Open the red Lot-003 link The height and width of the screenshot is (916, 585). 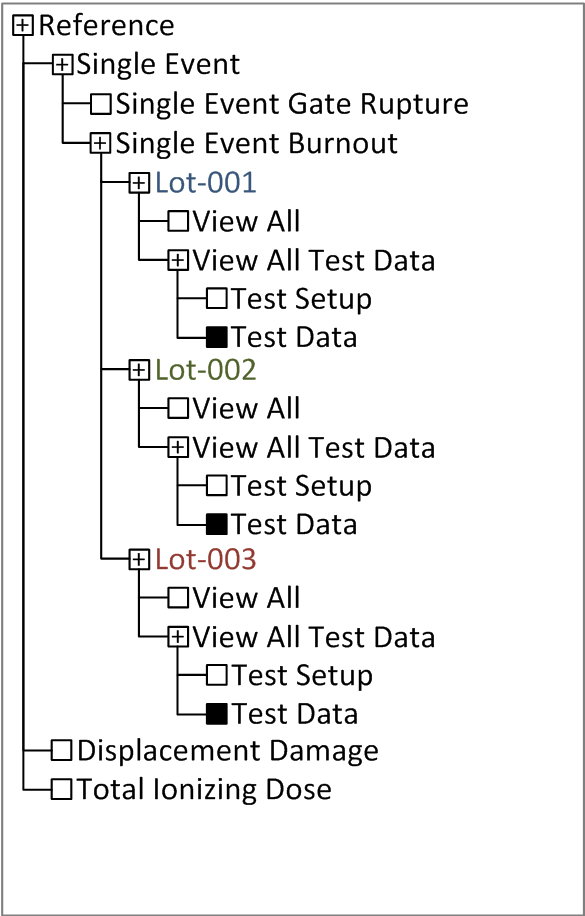pos(206,559)
